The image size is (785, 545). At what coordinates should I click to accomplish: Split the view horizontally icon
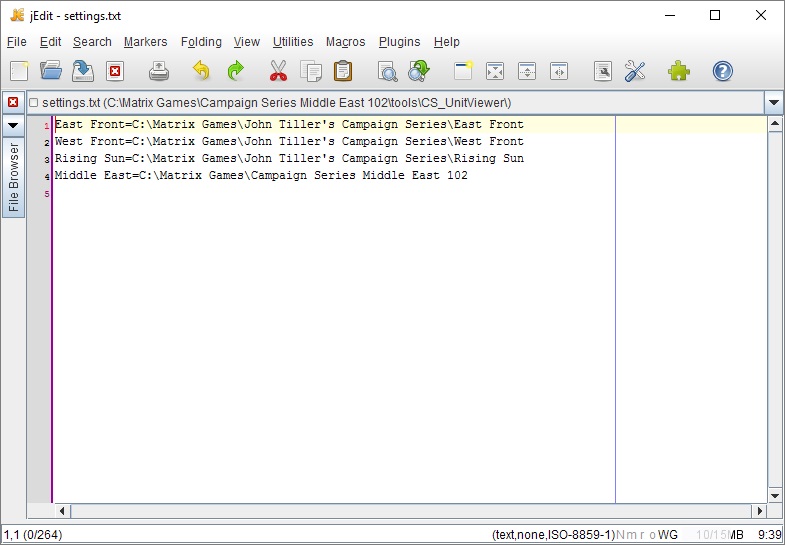click(x=527, y=71)
